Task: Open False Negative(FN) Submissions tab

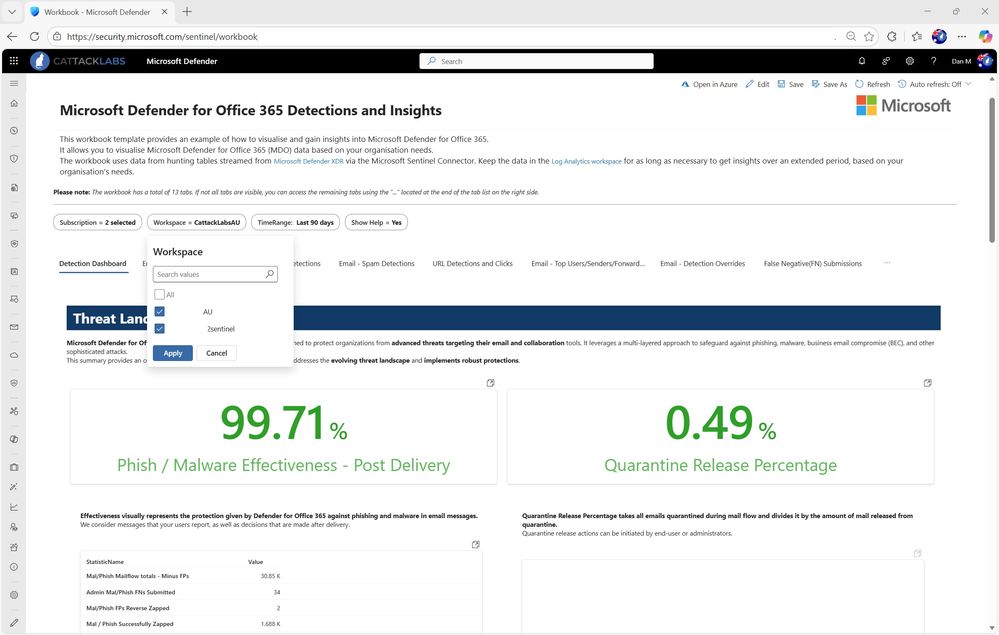Action: 813,264
